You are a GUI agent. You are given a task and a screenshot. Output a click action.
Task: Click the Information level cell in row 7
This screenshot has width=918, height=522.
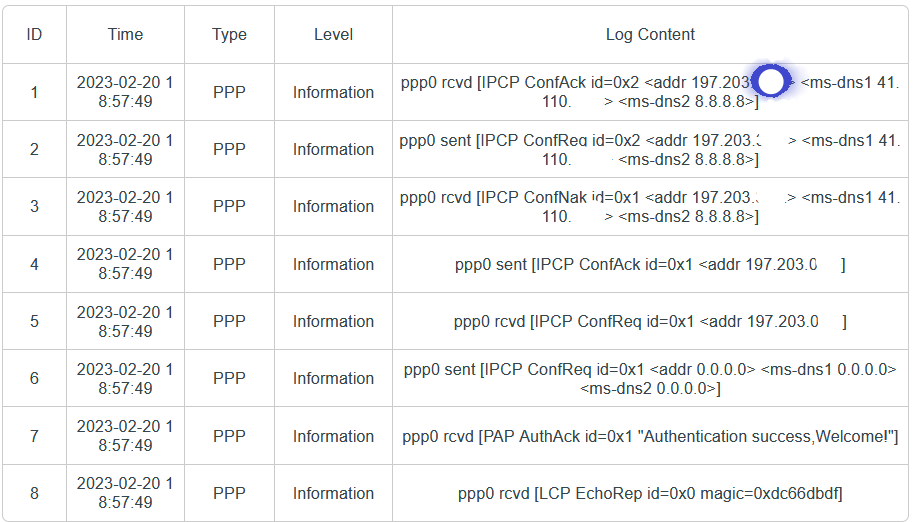(x=333, y=436)
